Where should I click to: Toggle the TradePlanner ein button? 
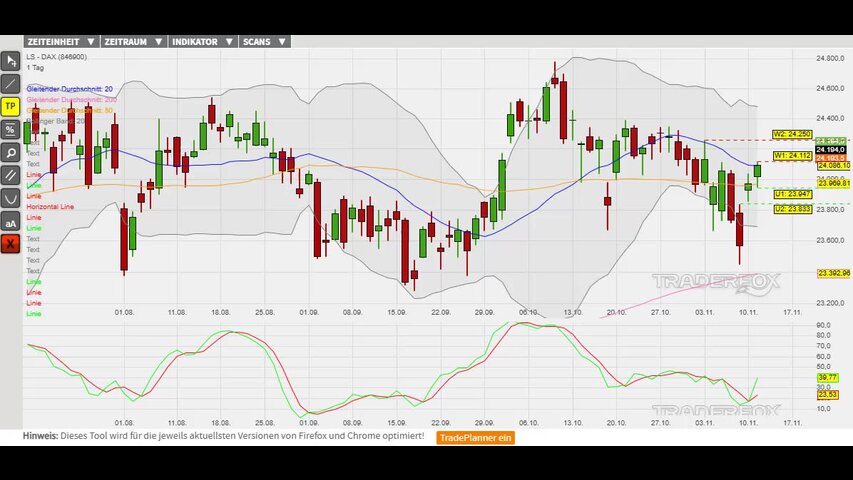point(476,437)
